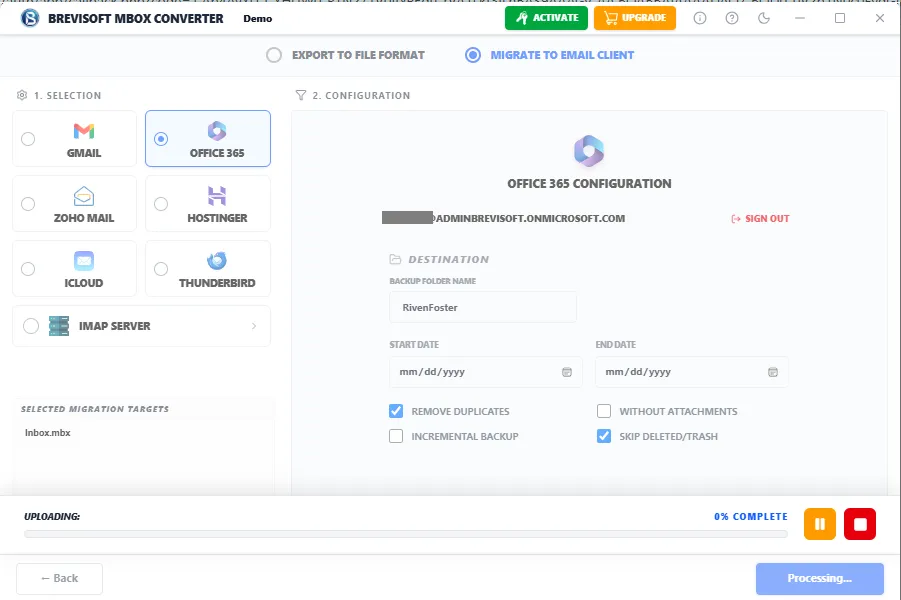Select the Hostinger radio button
The height and width of the screenshot is (600, 901).
pos(161,204)
